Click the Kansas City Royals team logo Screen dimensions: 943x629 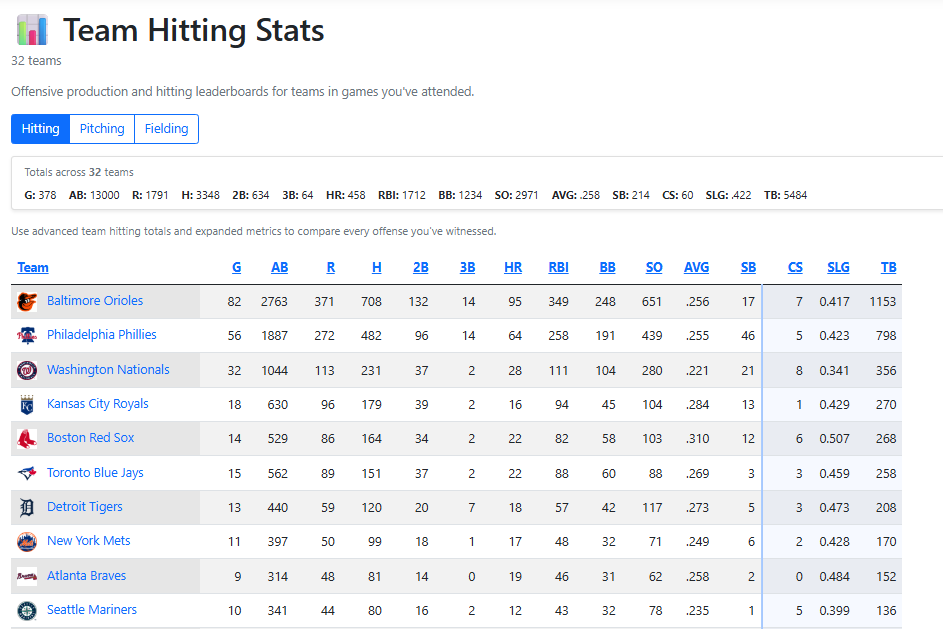pos(27,405)
